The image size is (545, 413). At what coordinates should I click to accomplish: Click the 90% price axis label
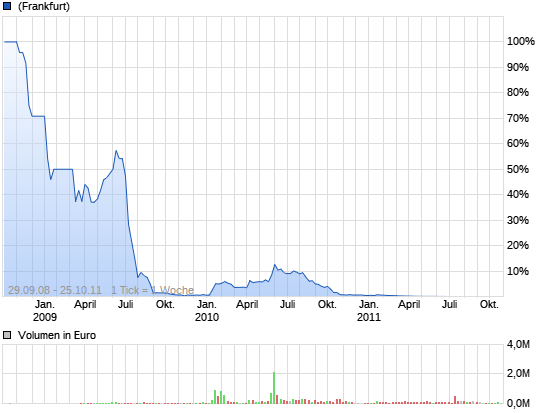coord(518,67)
